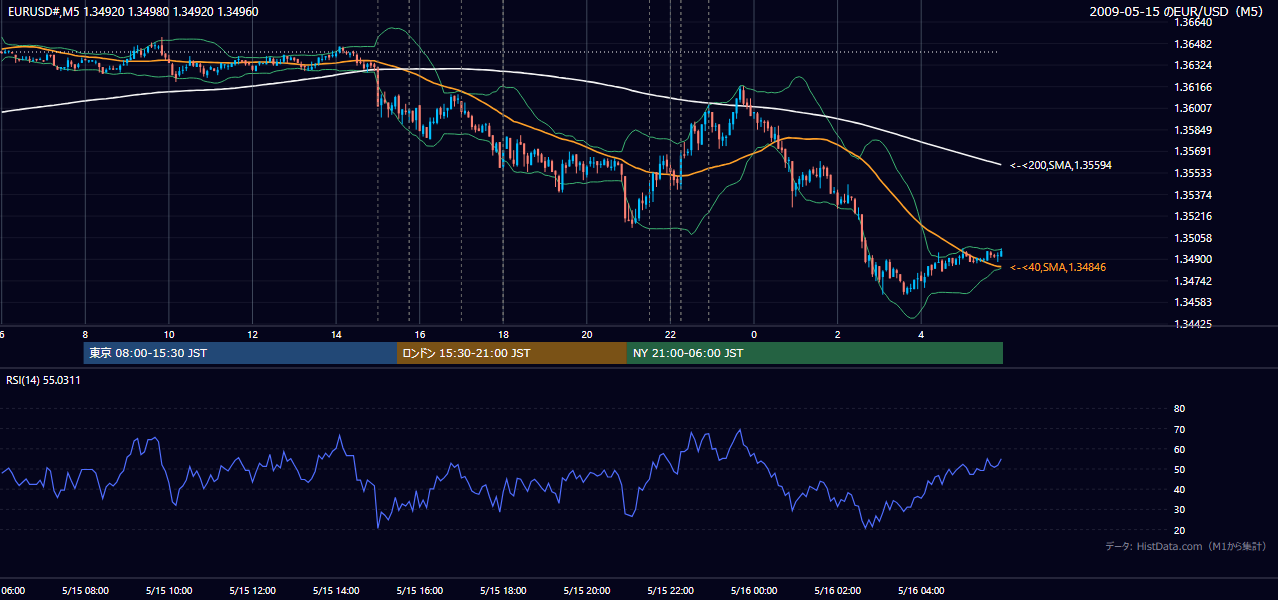Click price axis label 1.36482
The height and width of the screenshot is (600, 1278).
(x=1193, y=44)
